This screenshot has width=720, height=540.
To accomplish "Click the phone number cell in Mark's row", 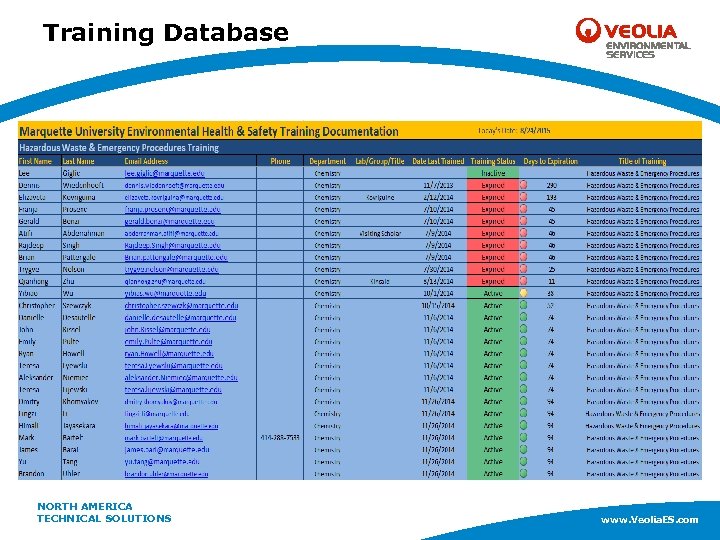I will (x=280, y=438).
